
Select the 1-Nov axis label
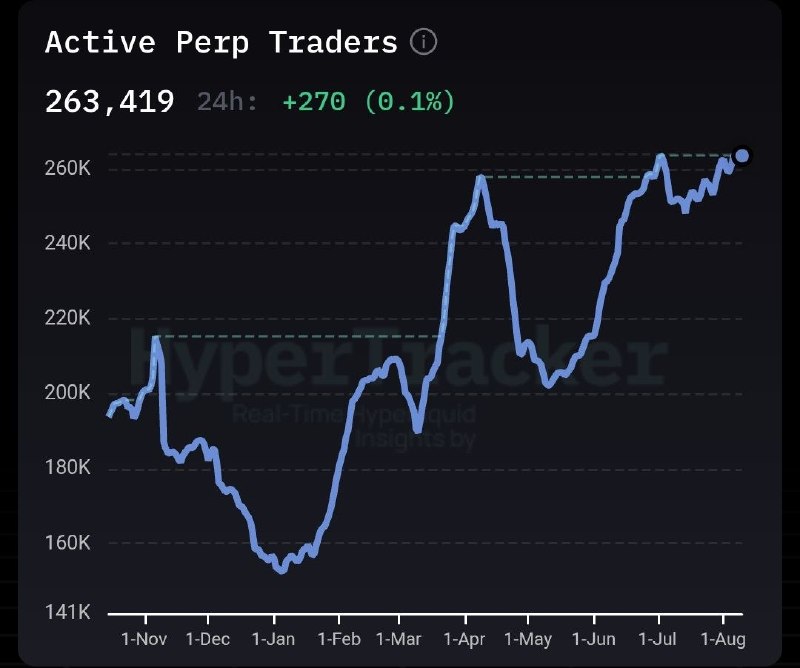pos(144,639)
